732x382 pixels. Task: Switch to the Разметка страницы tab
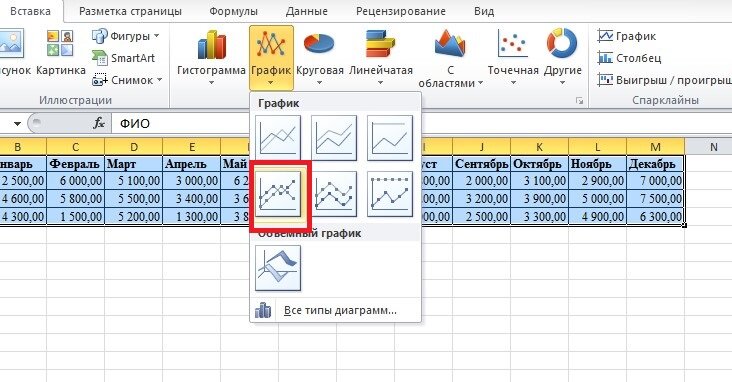[x=130, y=11]
